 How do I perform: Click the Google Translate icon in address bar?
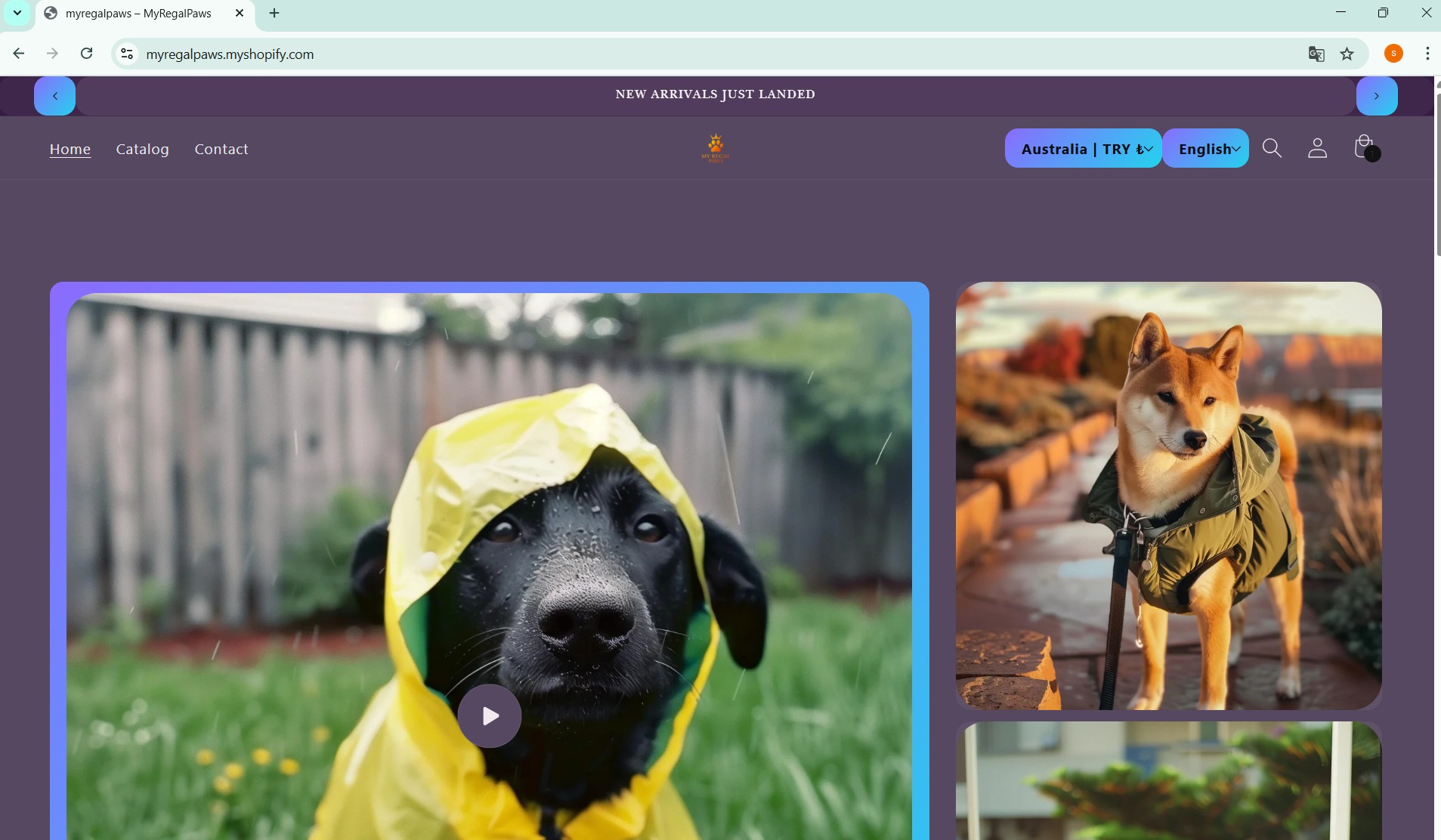[x=1316, y=54]
